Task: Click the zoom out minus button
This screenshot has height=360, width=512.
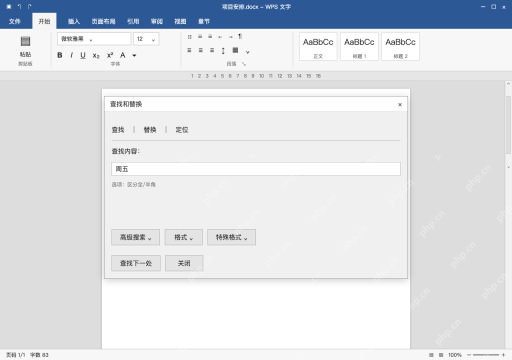Action: coord(469,355)
